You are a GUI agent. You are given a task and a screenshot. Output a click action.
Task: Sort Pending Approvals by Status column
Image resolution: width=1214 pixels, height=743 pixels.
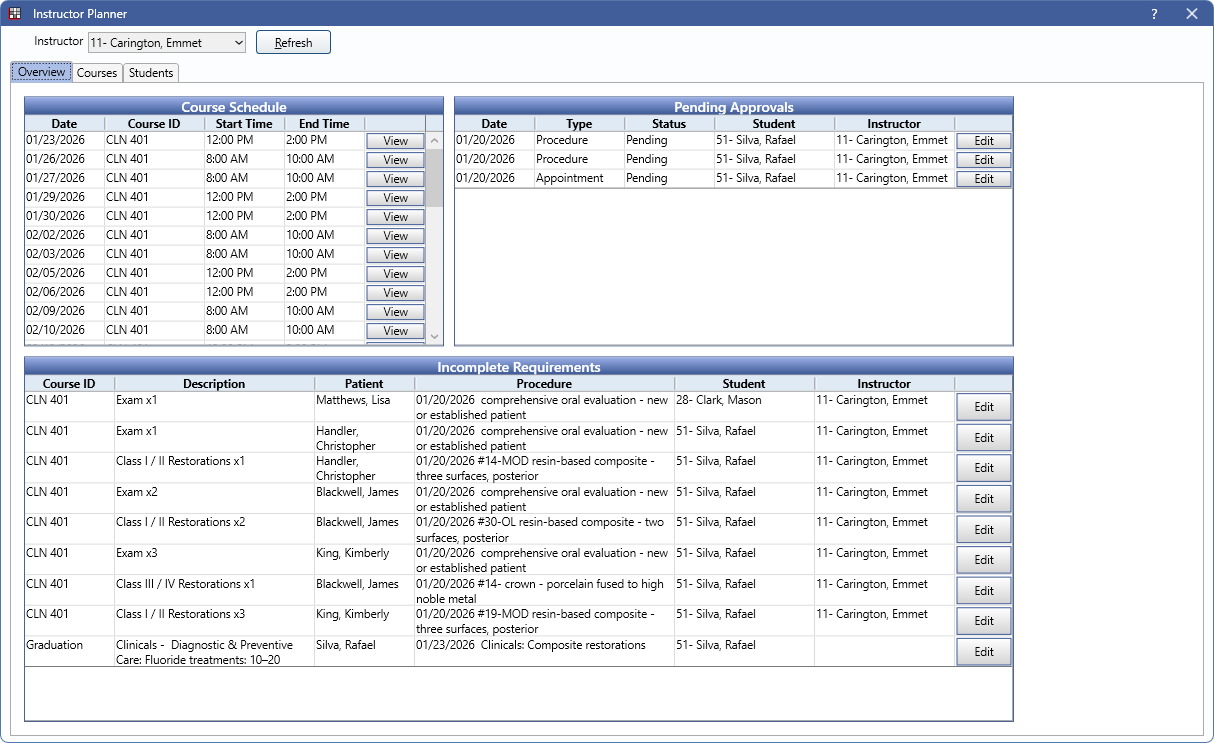click(669, 124)
